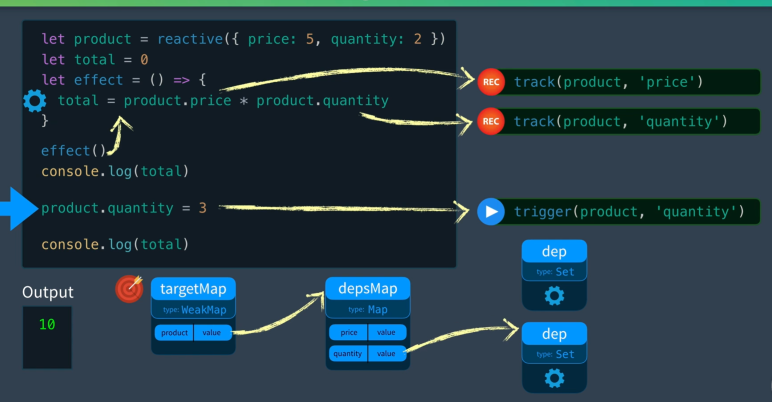Click the gear icon inside the lower dep Set

(x=554, y=378)
